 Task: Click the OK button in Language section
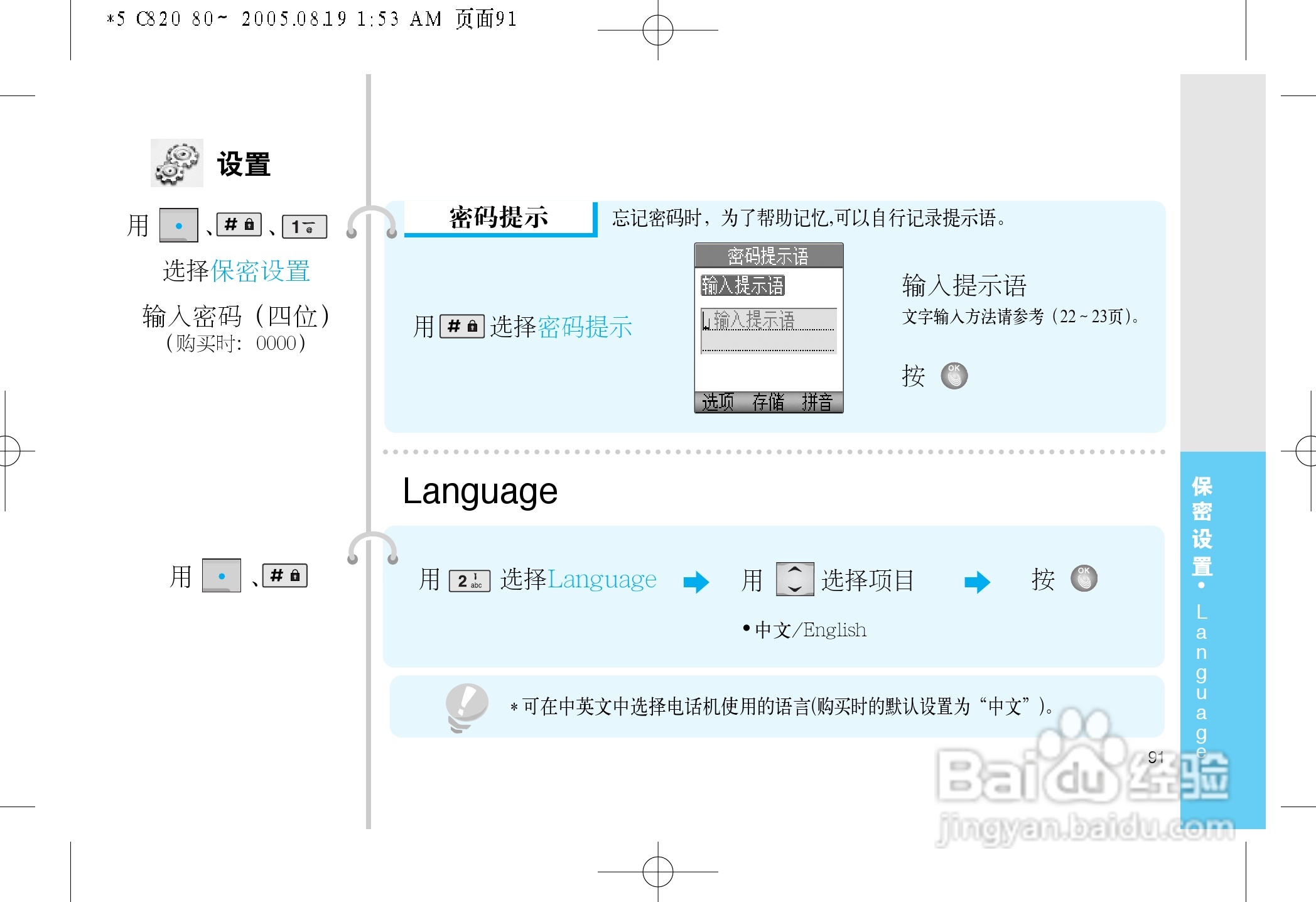coord(1084,579)
